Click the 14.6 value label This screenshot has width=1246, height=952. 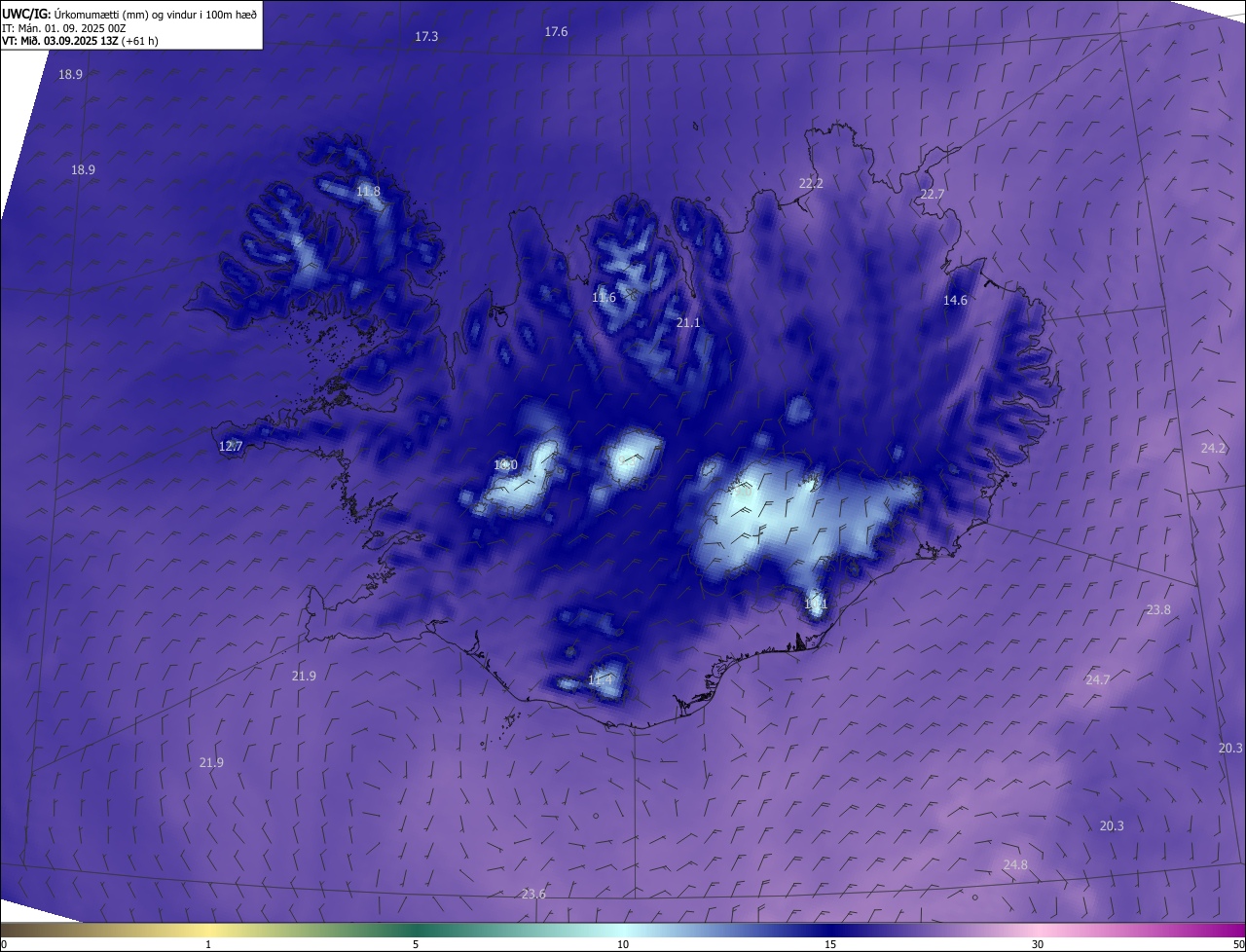[955, 301]
